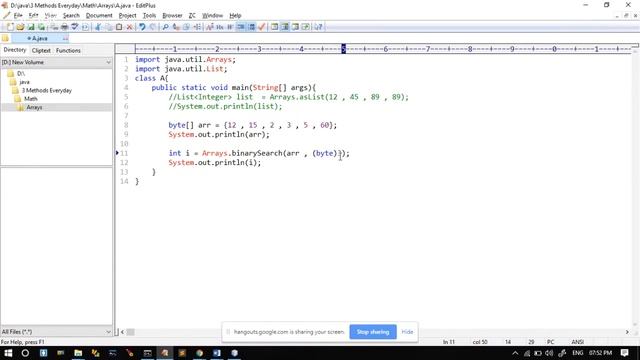Screen dimensions: 640x360
Task: Open the notification center tray icon
Action: 624,353
